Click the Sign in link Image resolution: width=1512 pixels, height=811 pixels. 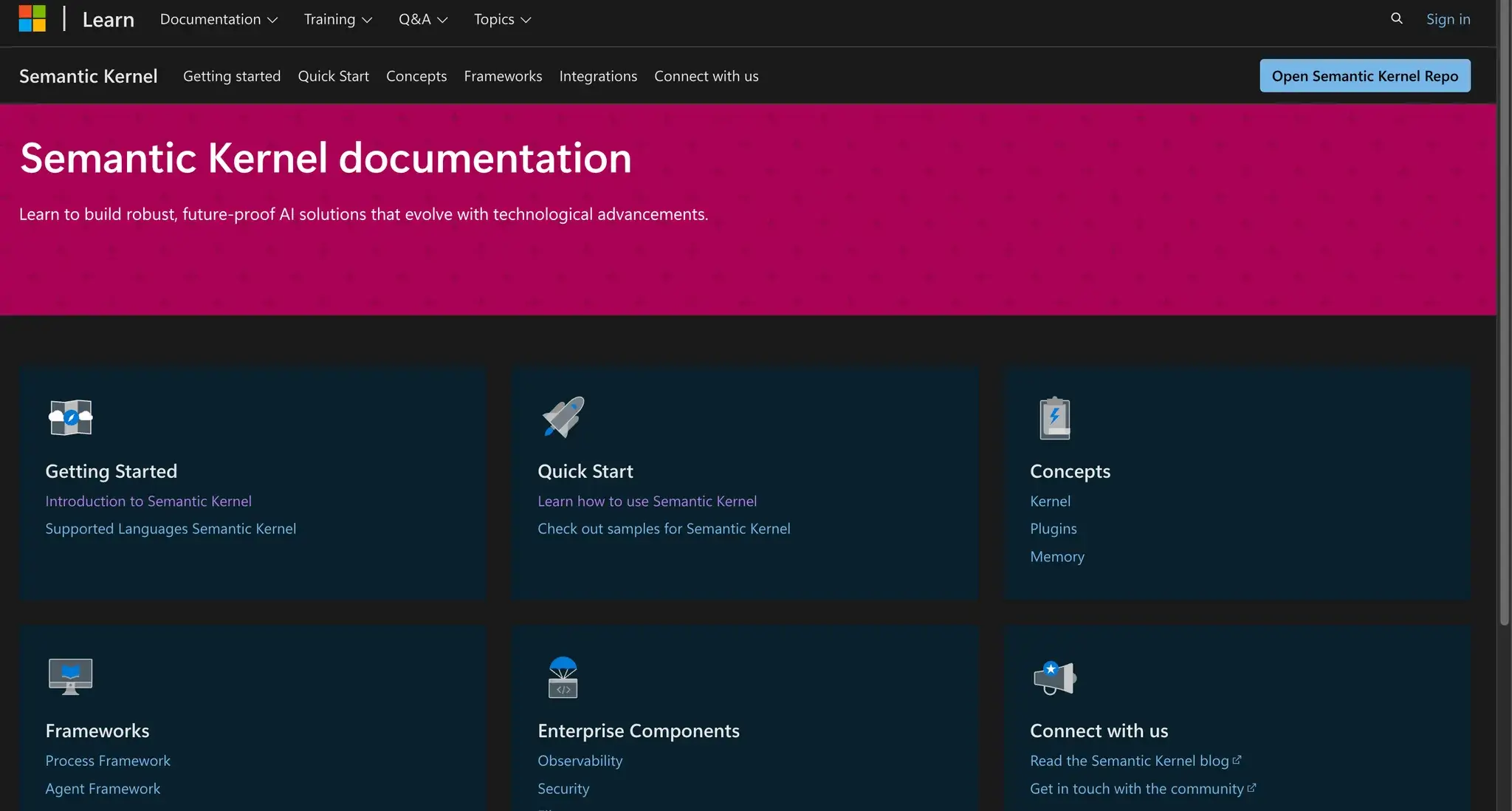pos(1448,19)
